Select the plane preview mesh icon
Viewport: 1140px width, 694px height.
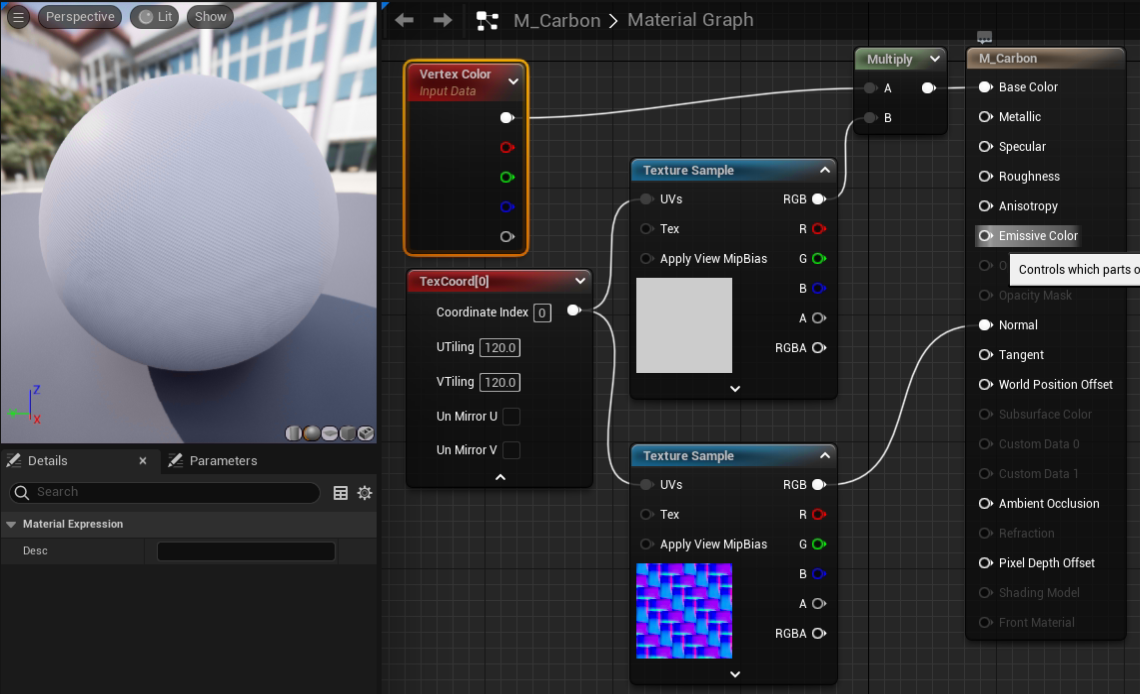(329, 433)
